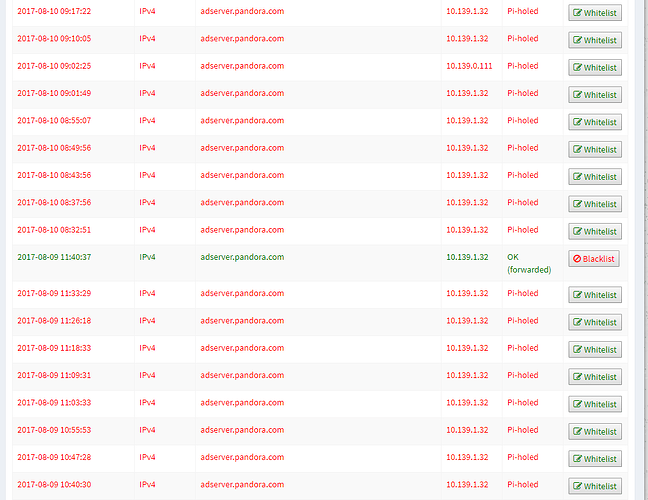This screenshot has width=648, height=500.
Task: Whitelist the query logged at 08:43:56
Action: (x=595, y=177)
